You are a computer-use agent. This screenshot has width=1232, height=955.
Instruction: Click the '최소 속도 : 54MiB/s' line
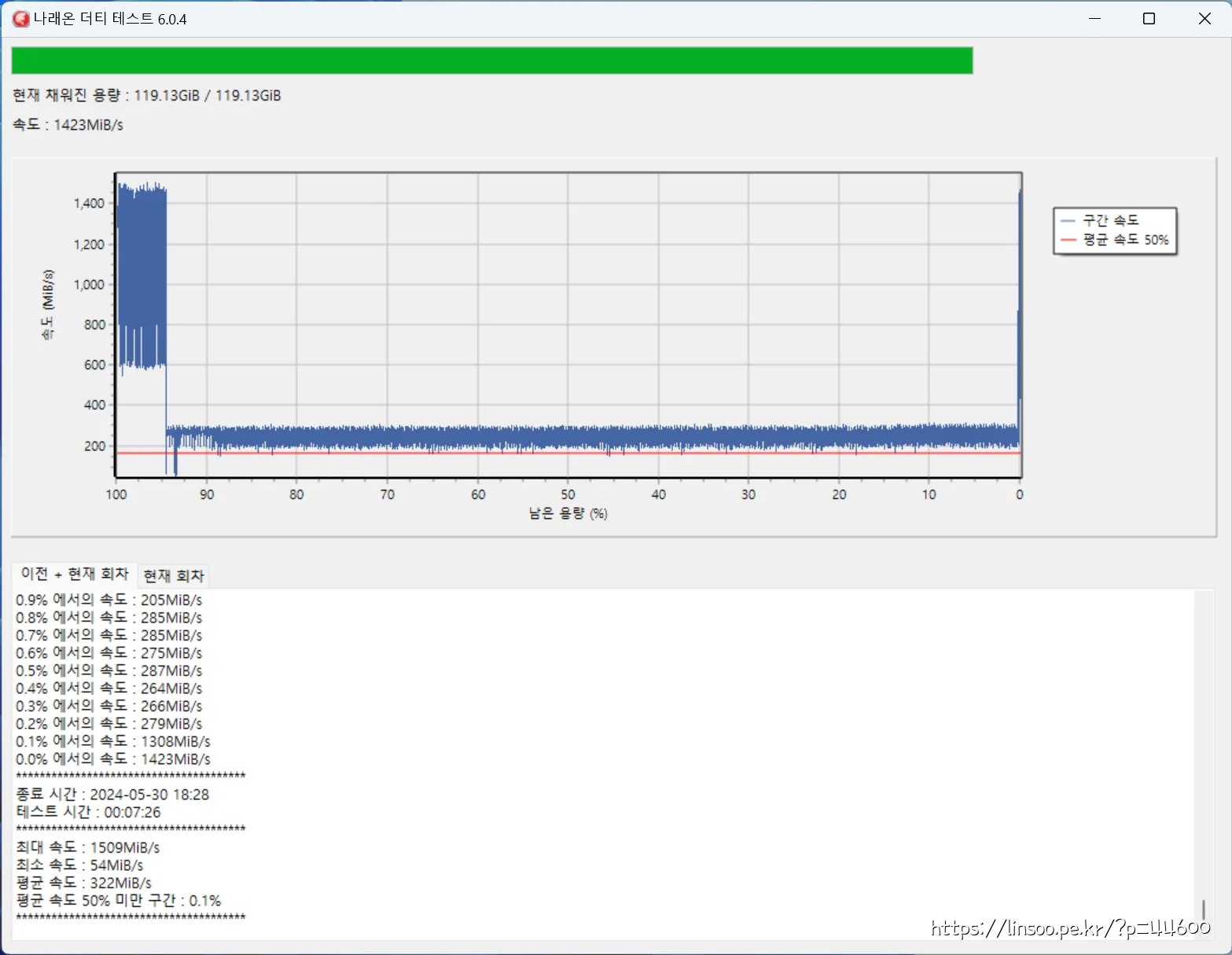coord(79,865)
